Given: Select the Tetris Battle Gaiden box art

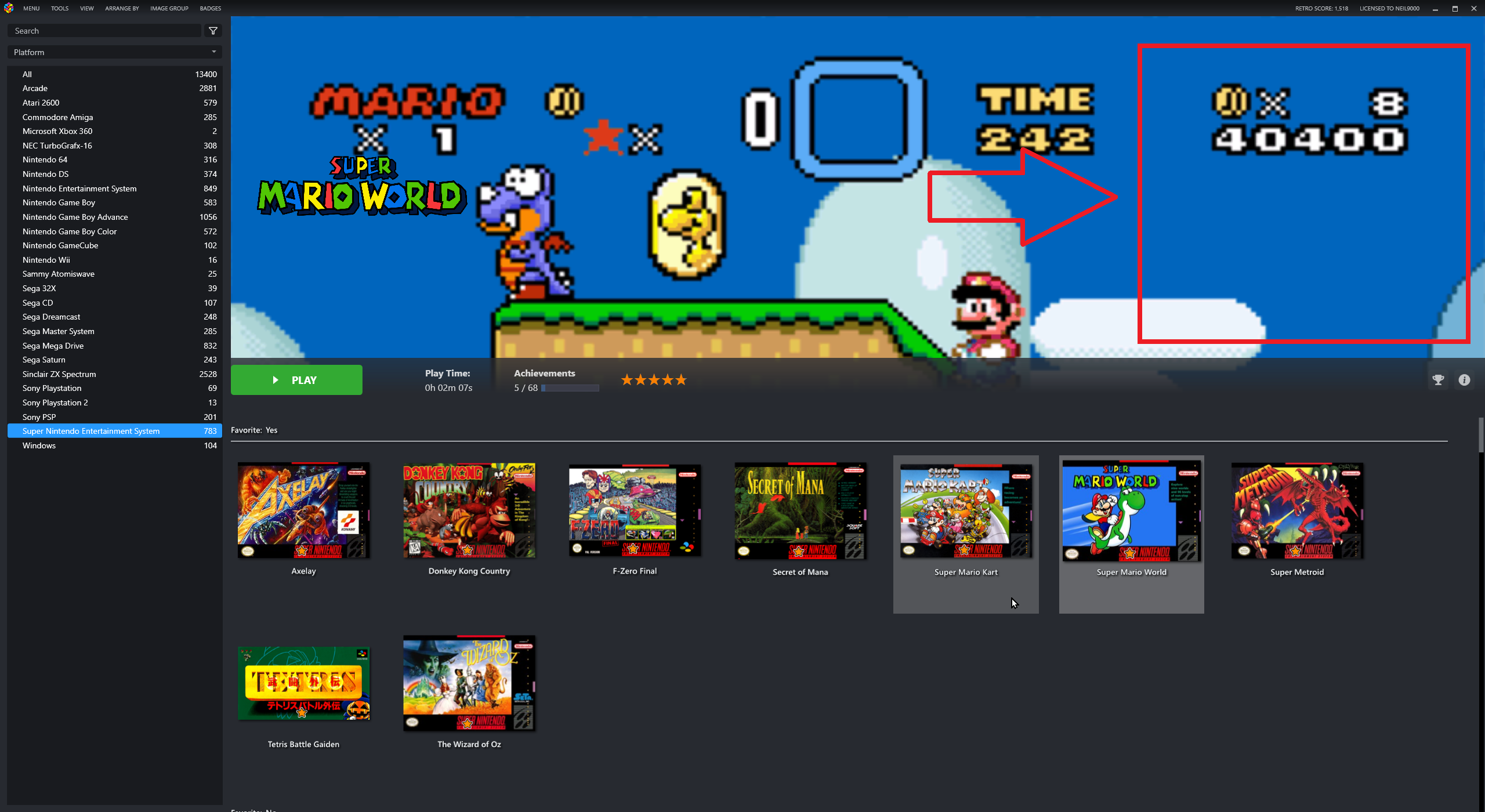Looking at the screenshot, I should pos(303,683).
